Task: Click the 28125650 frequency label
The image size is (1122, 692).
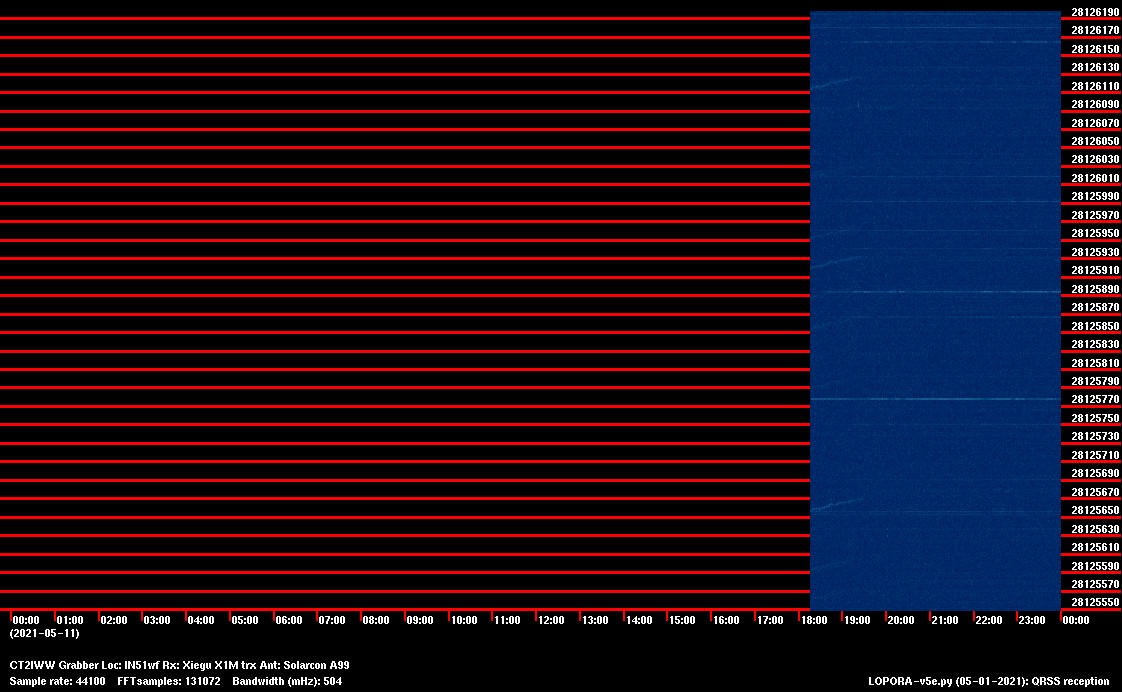Action: pyautogui.click(x=1095, y=511)
